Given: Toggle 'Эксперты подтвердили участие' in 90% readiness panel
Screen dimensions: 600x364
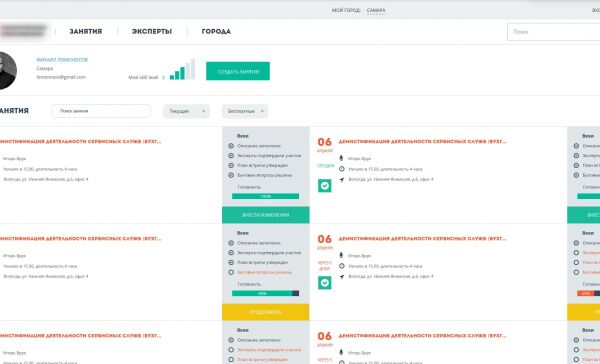Looking at the screenshot, I should (231, 253).
